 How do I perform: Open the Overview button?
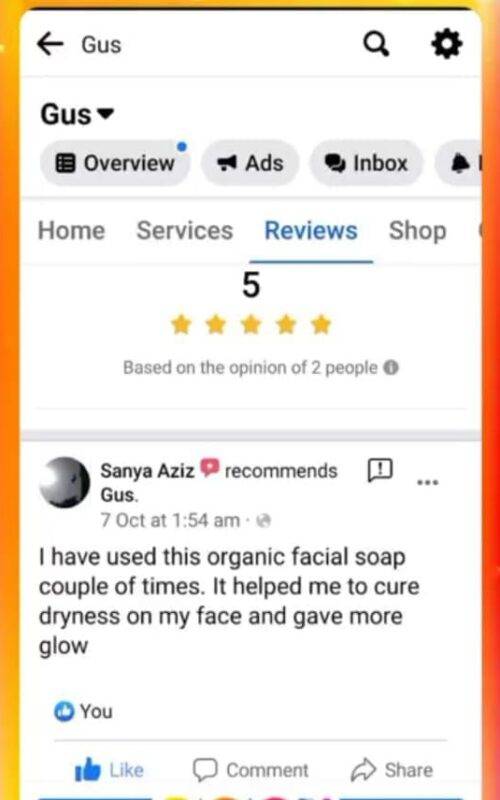point(115,163)
